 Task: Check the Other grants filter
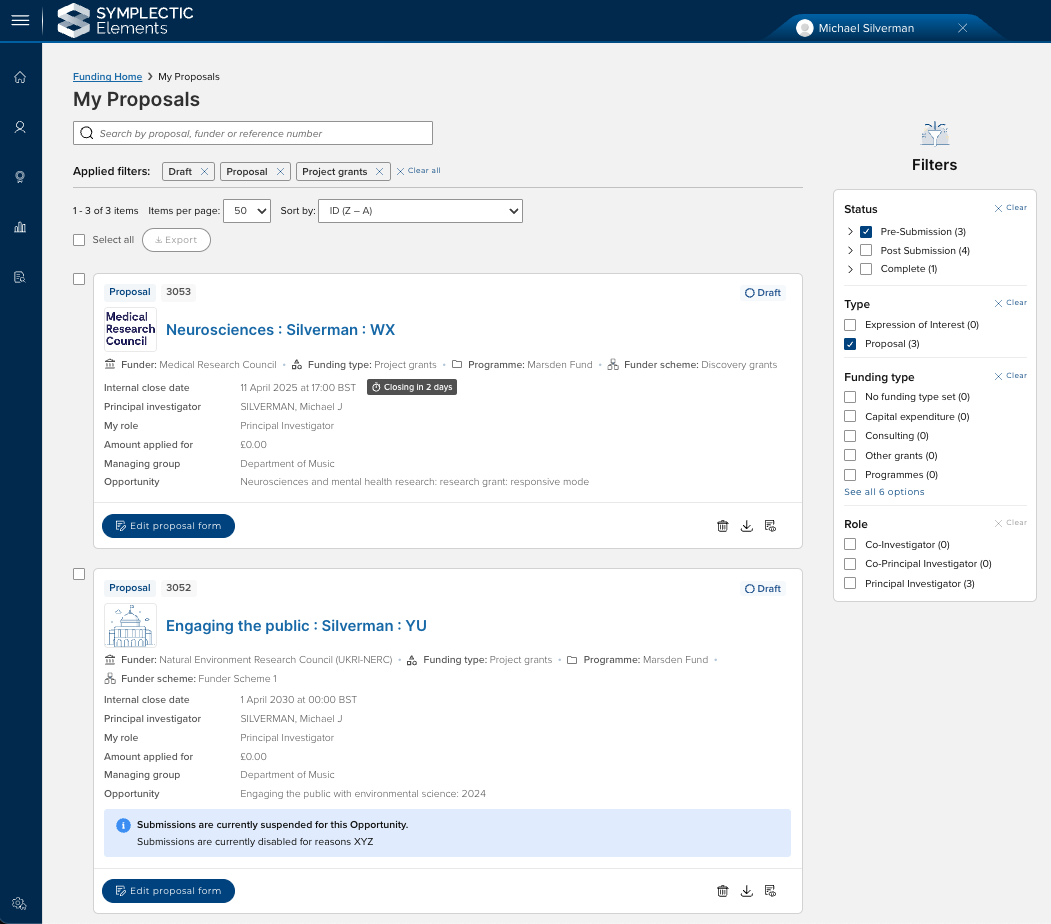[x=850, y=455]
